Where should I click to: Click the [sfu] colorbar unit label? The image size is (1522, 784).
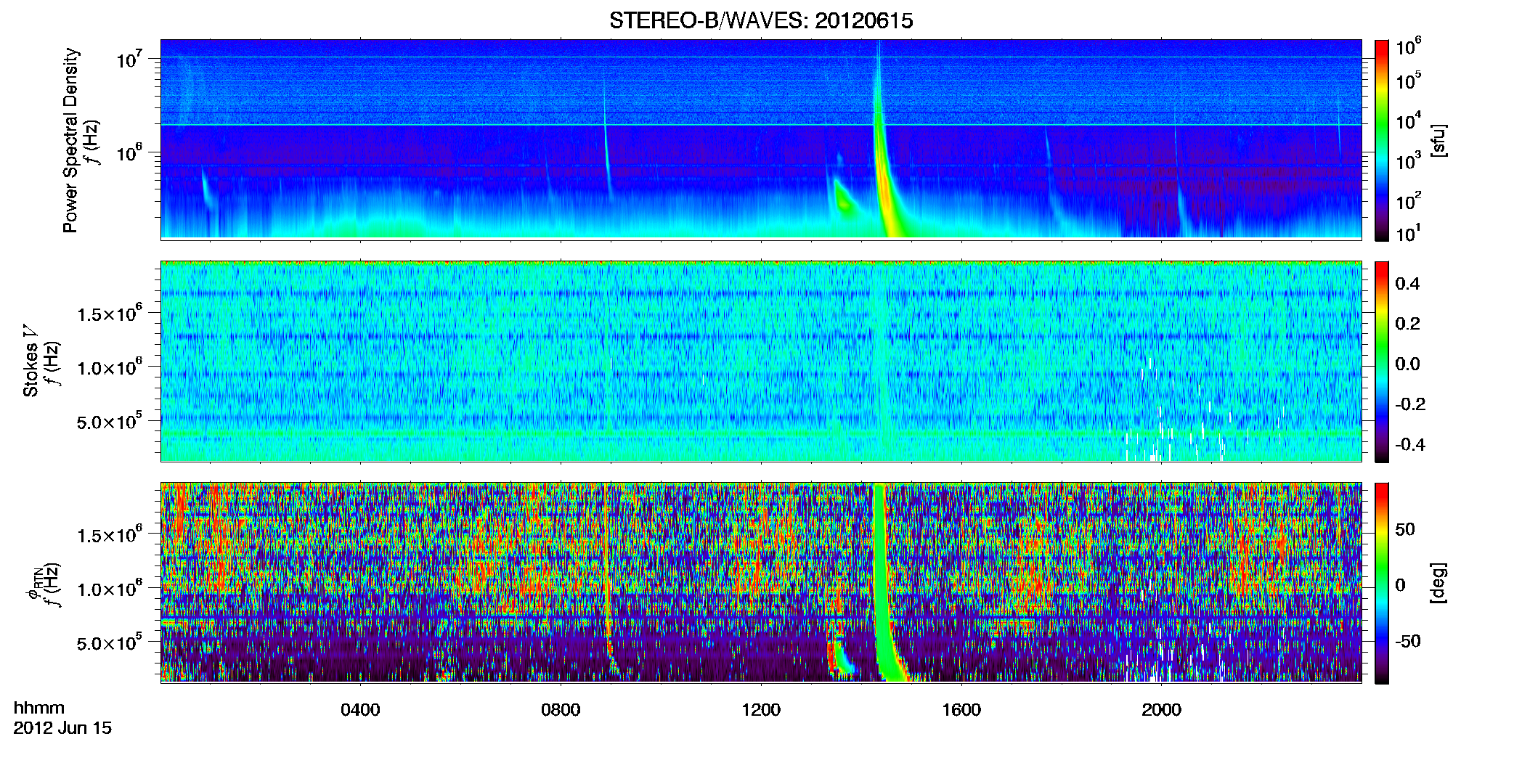coord(1438,141)
